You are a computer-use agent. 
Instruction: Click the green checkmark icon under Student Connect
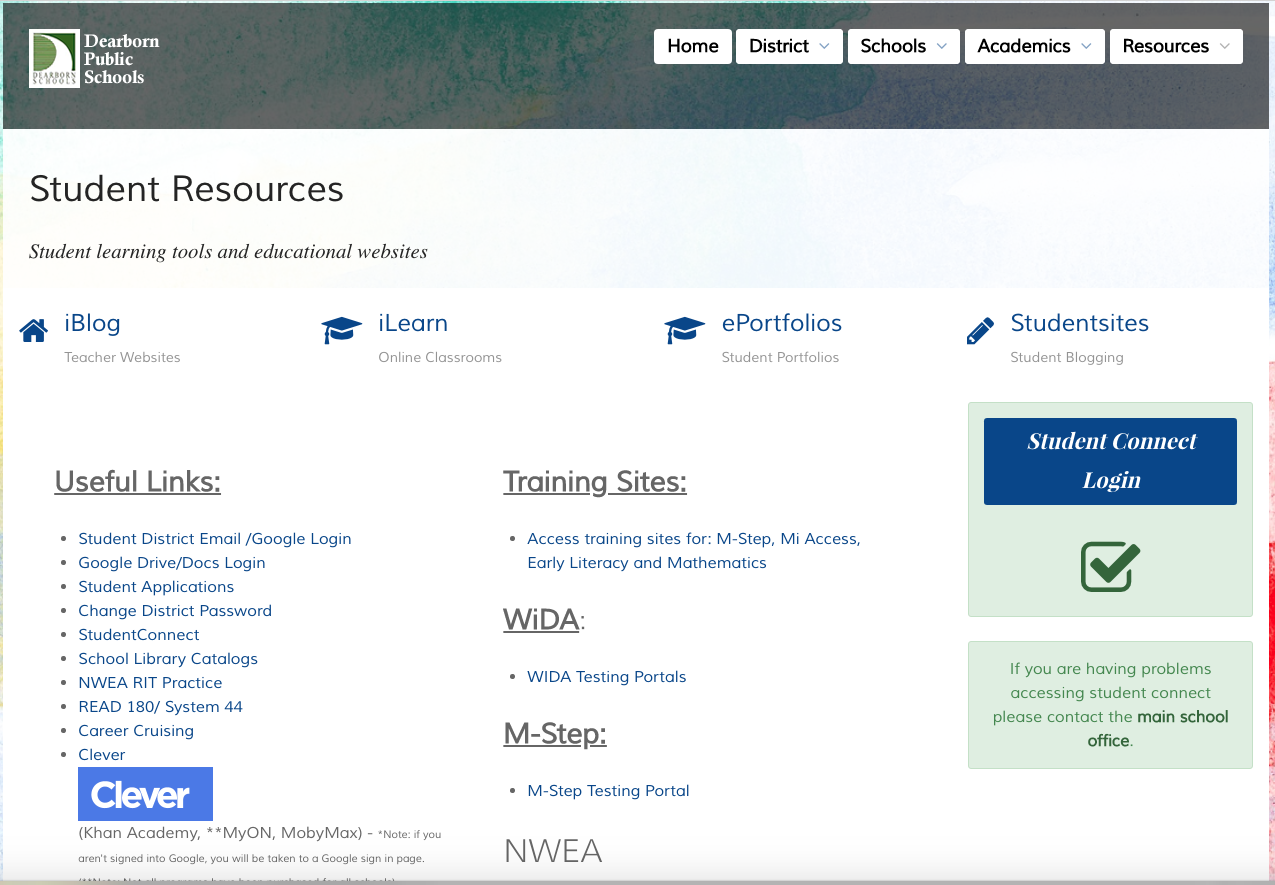(x=1110, y=566)
